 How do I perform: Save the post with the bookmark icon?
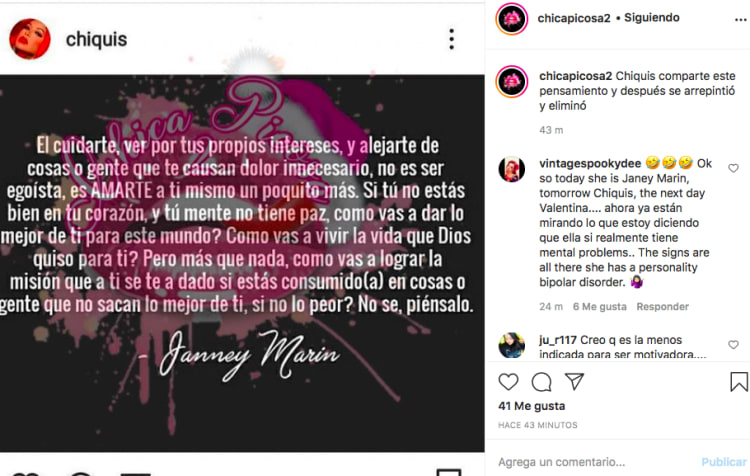click(x=739, y=382)
